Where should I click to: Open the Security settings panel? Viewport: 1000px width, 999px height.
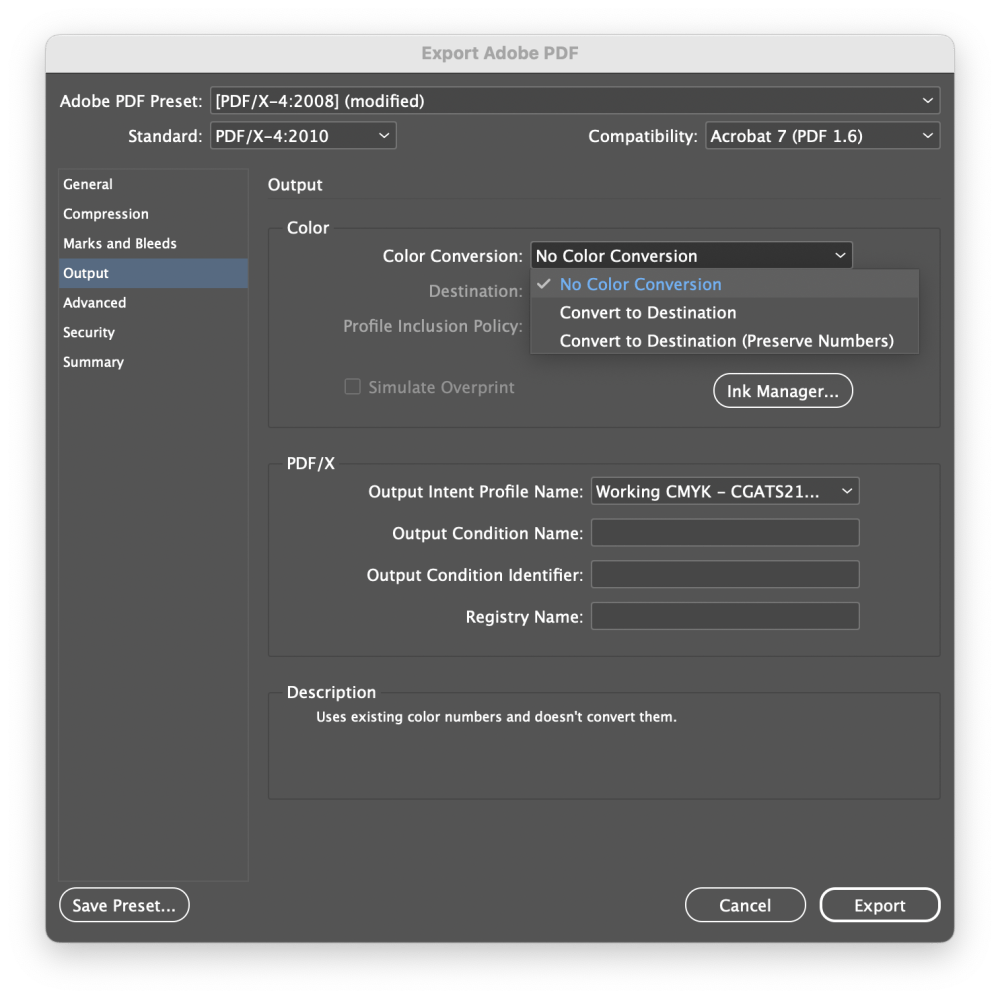[88, 332]
